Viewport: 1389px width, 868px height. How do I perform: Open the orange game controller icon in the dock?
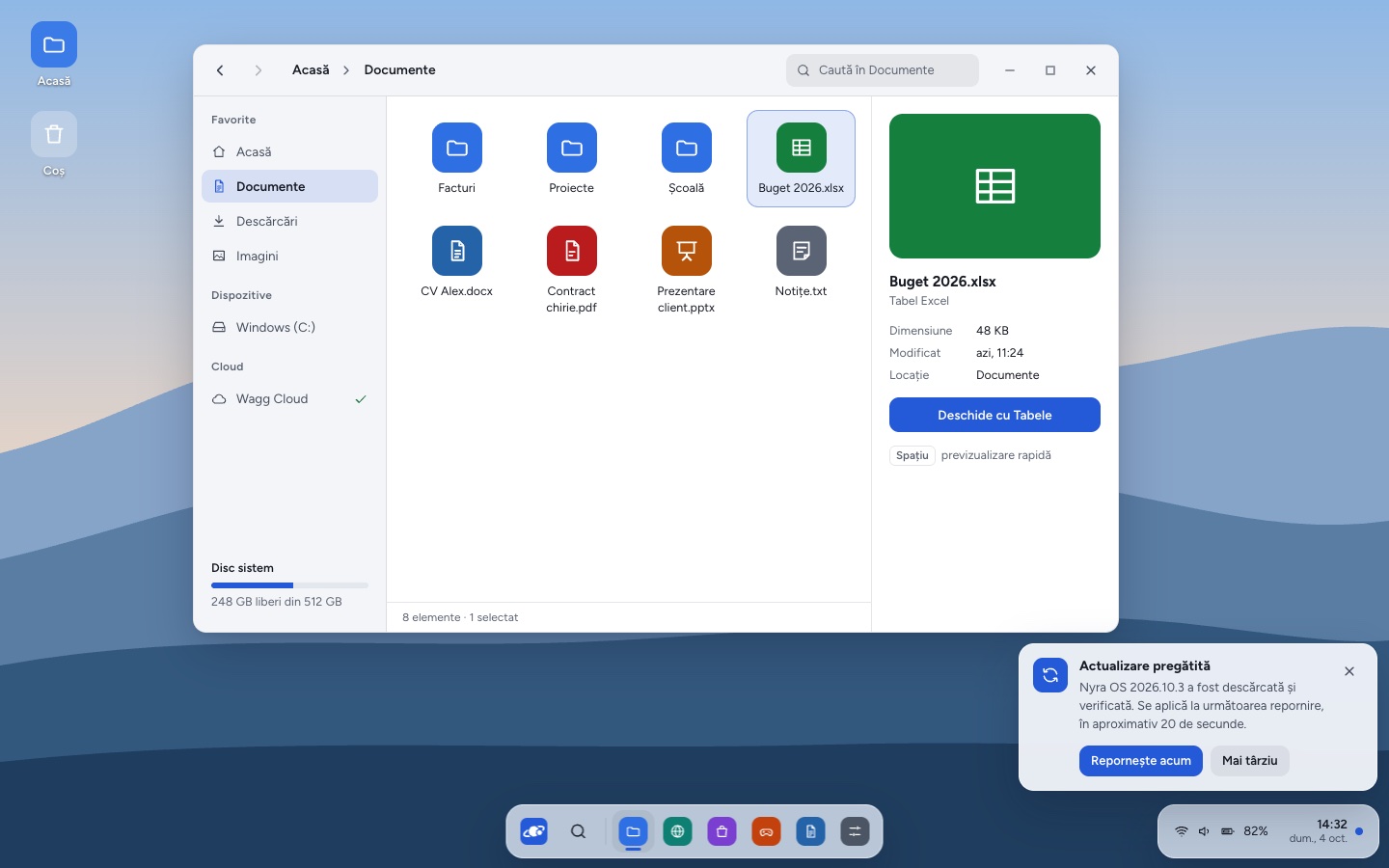coord(766,831)
